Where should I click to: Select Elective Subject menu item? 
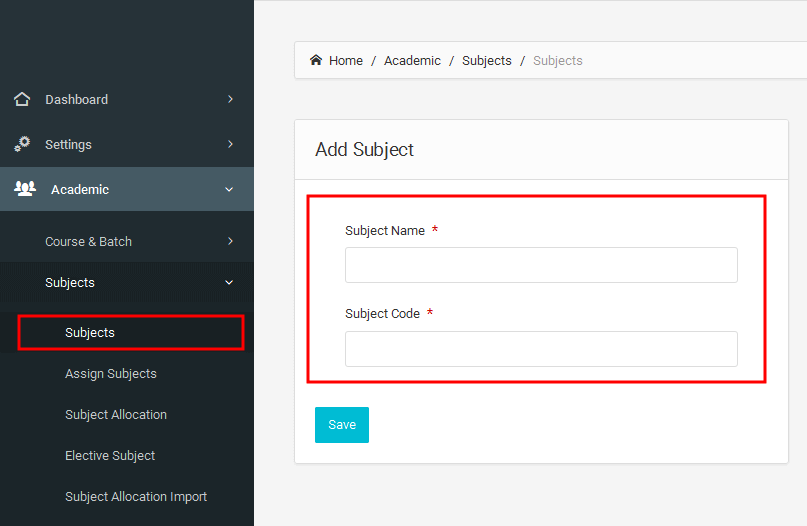[x=110, y=455]
